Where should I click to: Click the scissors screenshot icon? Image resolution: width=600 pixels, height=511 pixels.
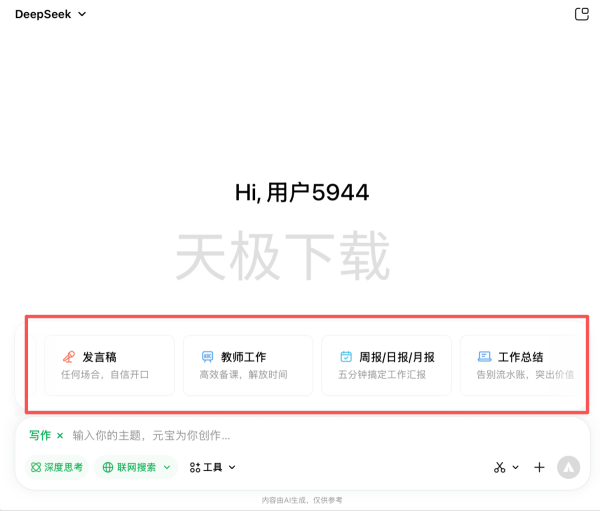[500, 467]
